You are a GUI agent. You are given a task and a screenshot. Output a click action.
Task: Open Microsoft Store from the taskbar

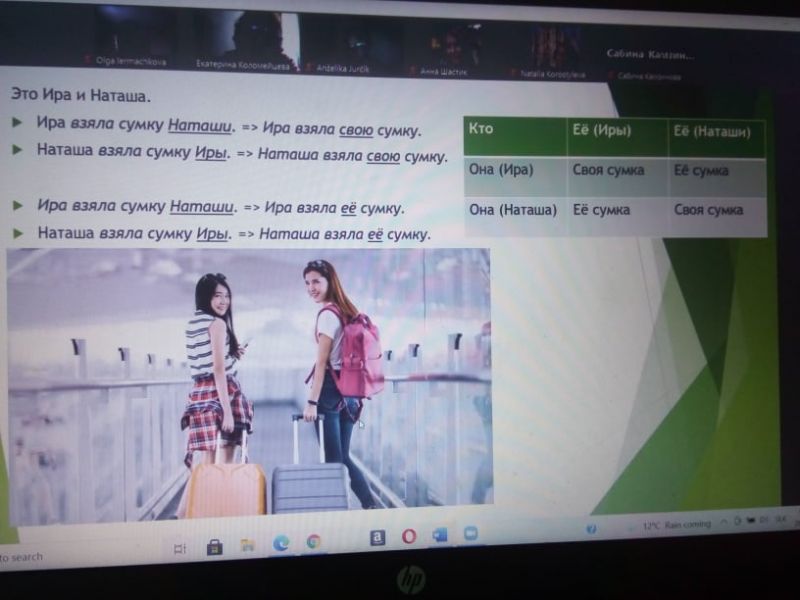coord(214,547)
